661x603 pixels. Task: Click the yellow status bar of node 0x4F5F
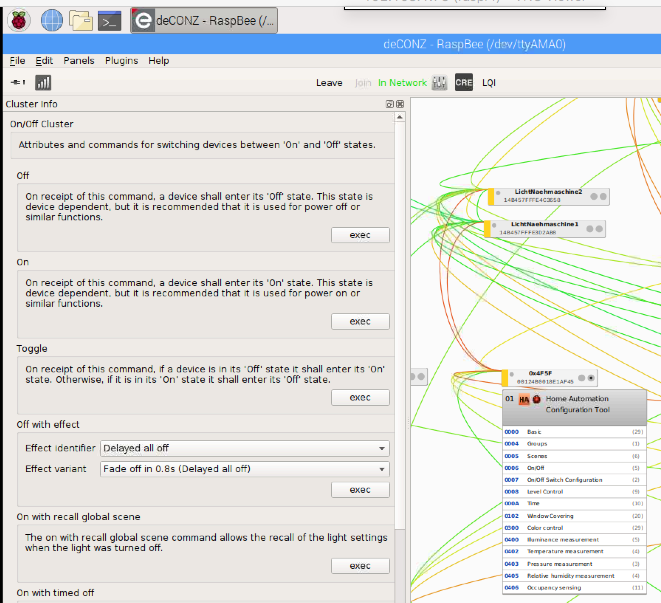click(x=505, y=378)
